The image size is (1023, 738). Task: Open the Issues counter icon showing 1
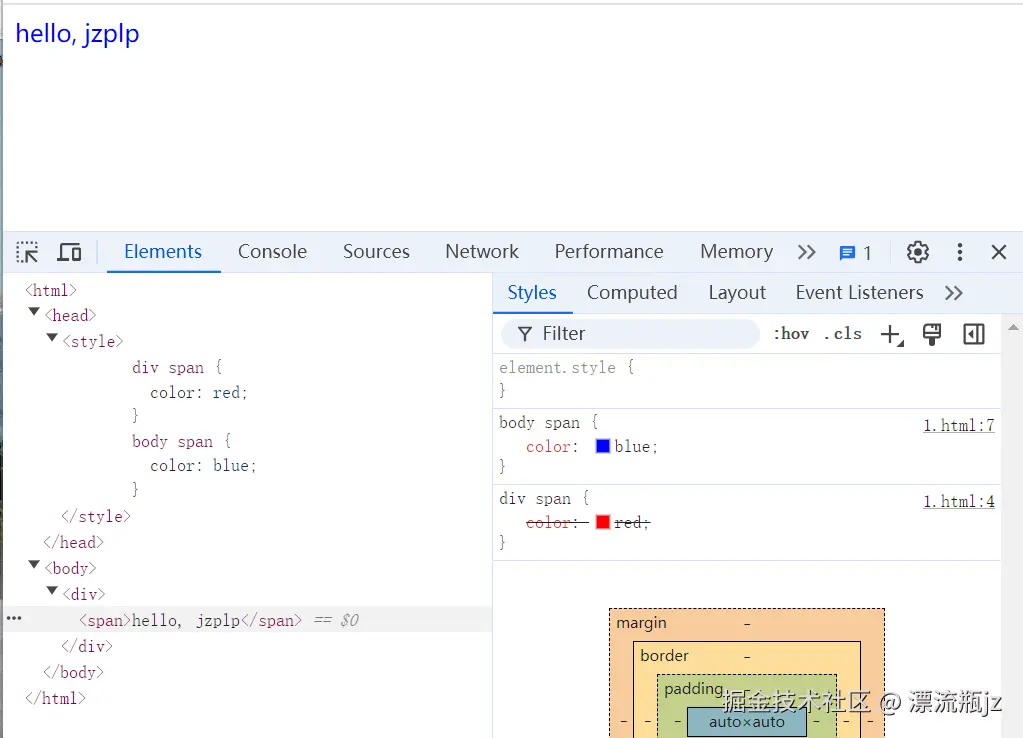tap(848, 252)
